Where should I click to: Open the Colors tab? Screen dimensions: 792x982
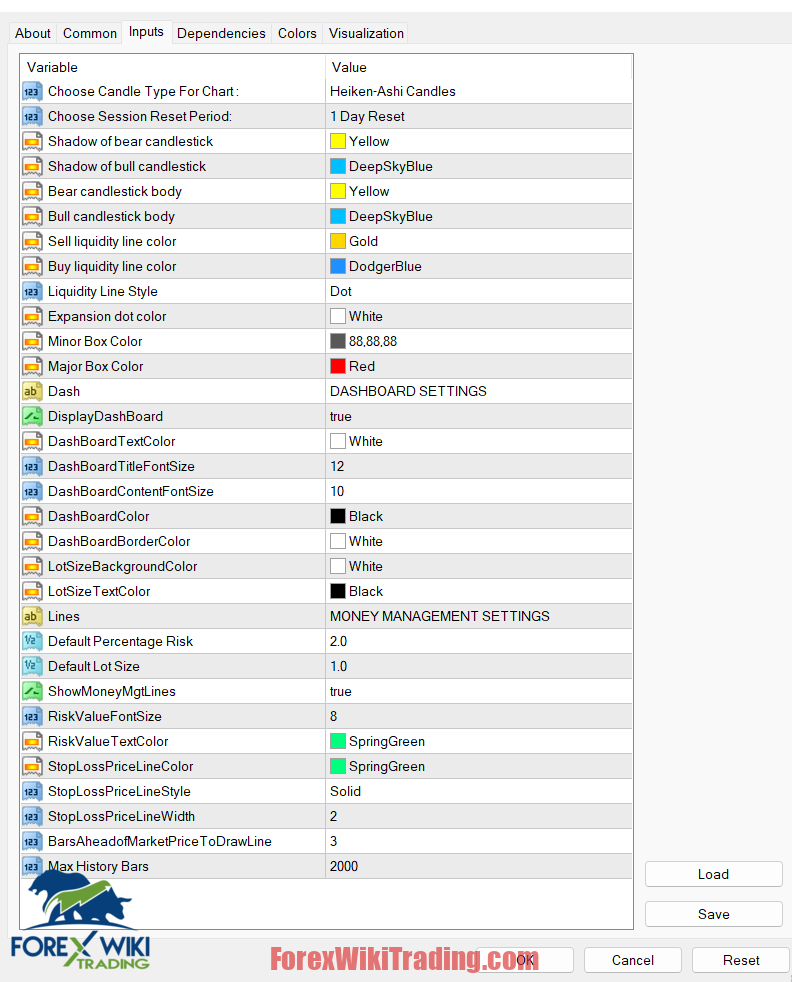[x=297, y=33]
